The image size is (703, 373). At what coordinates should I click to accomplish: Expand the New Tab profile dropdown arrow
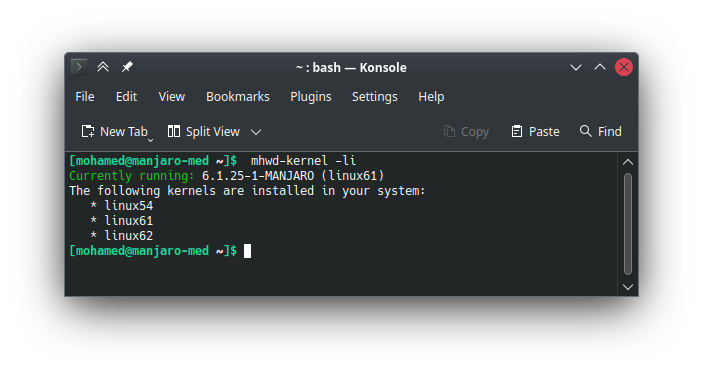pos(151,140)
